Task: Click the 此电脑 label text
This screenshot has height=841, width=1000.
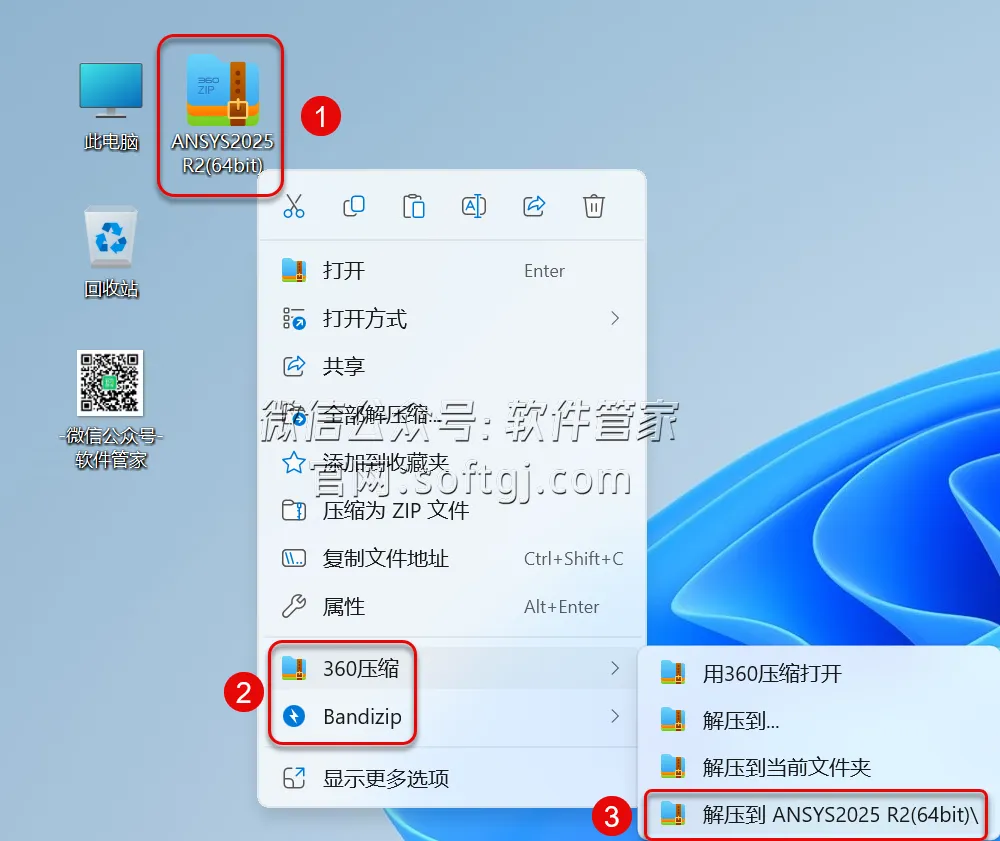Action: coord(111,142)
